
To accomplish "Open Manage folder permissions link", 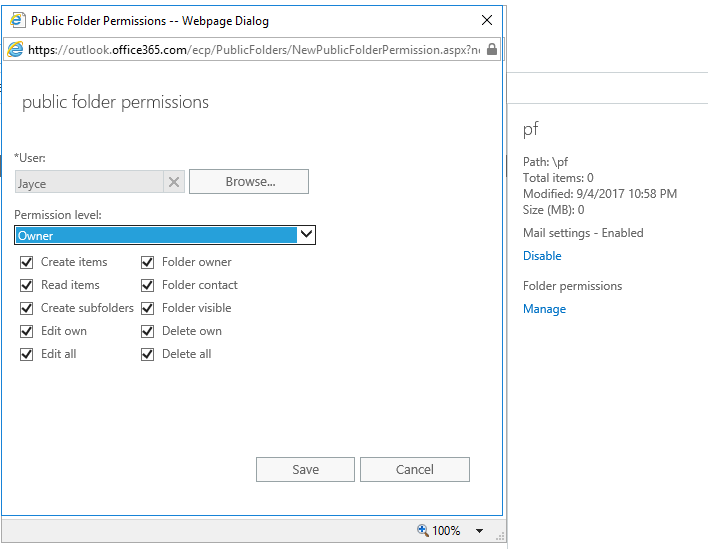I will coord(544,309).
